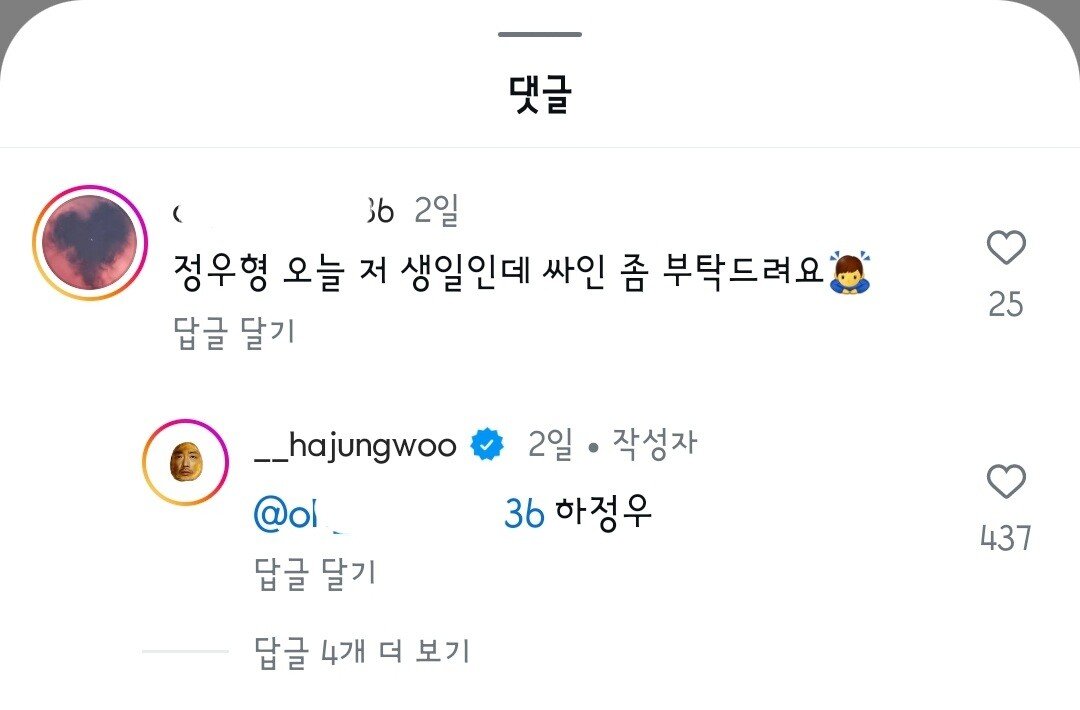Tap the sheet handle bar above 댓글
1080x710 pixels.
click(x=540, y=34)
